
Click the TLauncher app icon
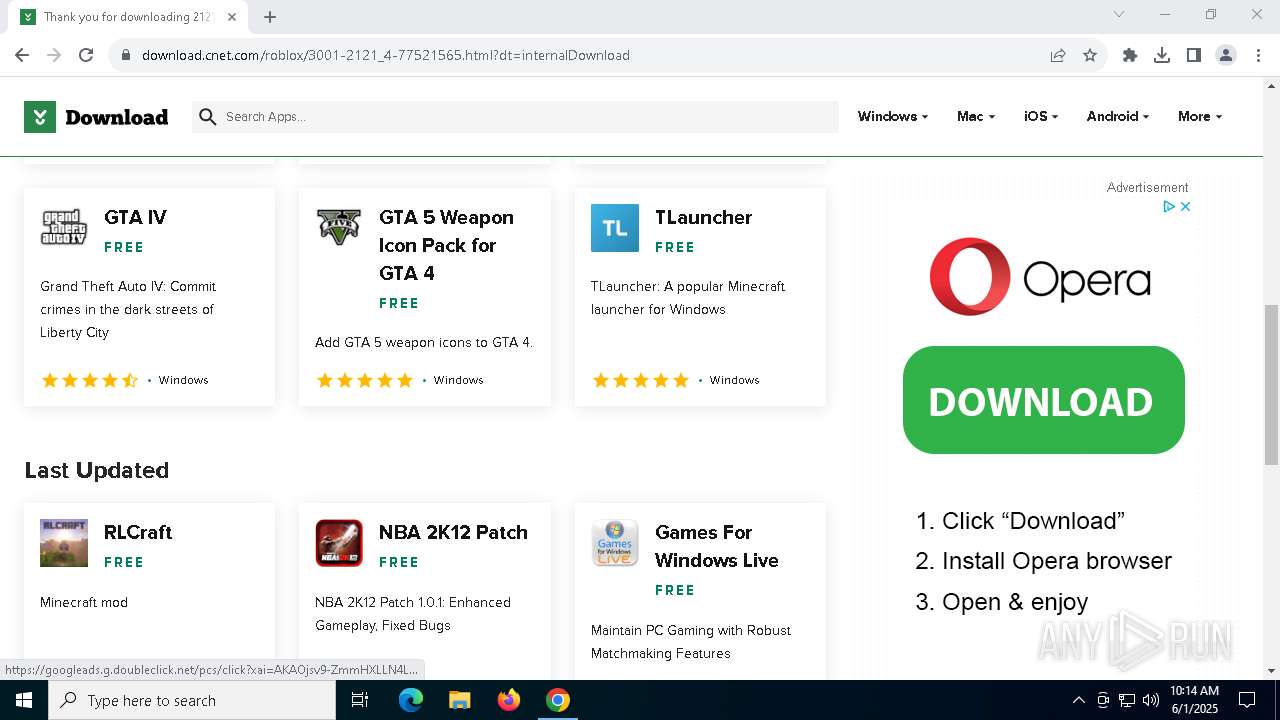[615, 228]
